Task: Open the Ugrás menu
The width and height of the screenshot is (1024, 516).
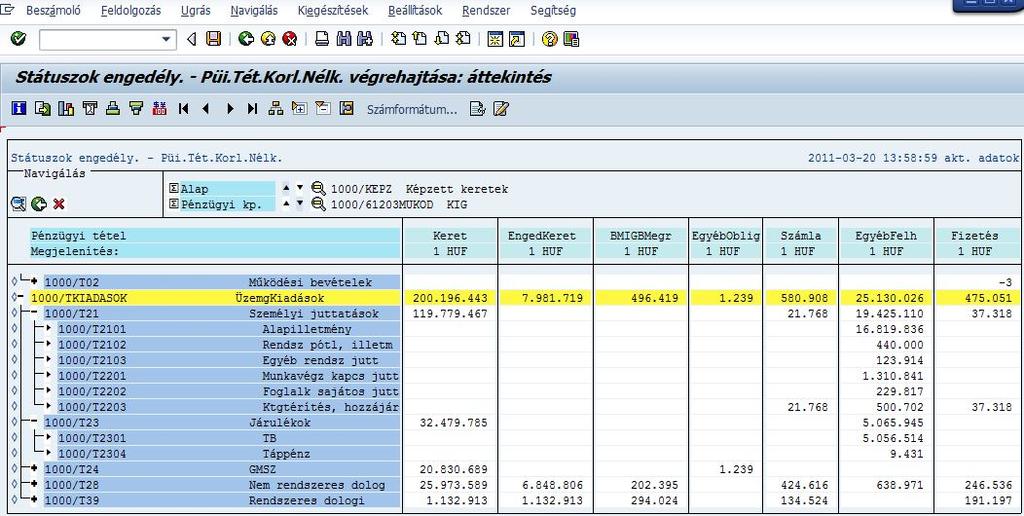Action: pos(195,10)
